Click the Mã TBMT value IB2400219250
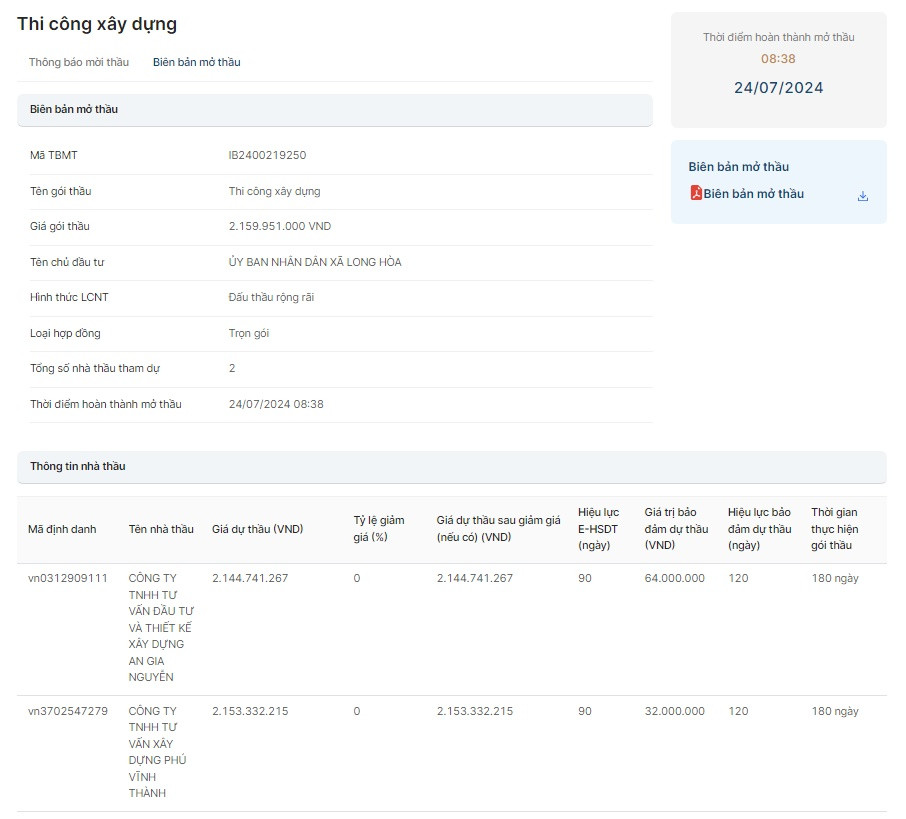Viewport: 906px width, 819px height. [x=267, y=155]
